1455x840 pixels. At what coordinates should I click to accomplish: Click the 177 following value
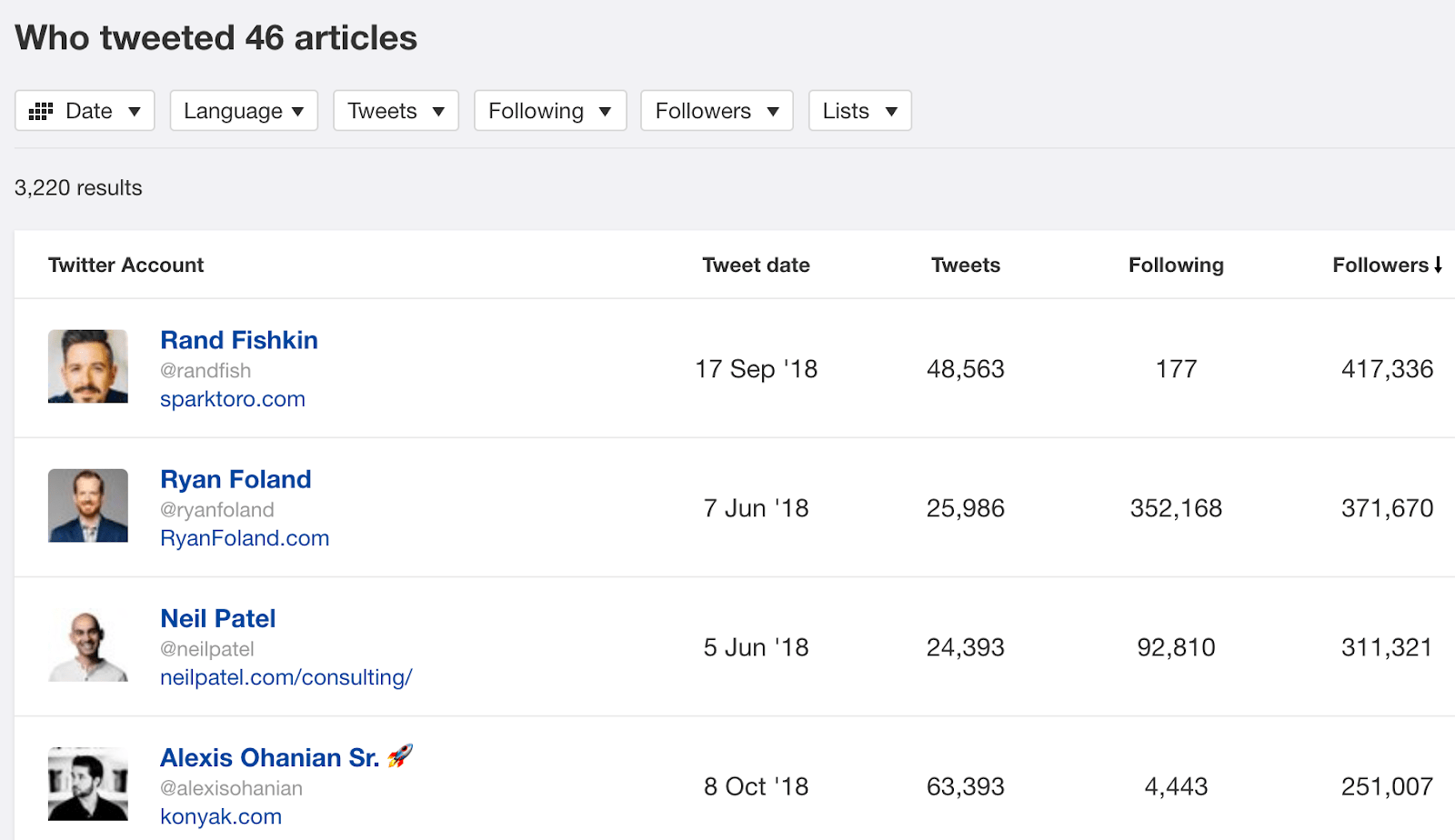1177,369
